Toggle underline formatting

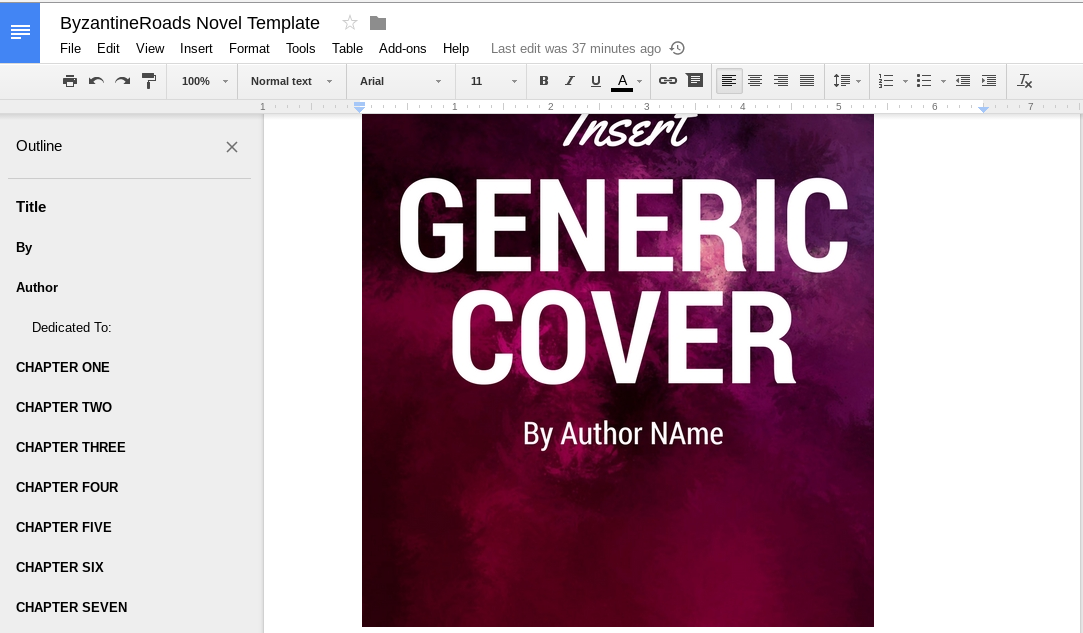pyautogui.click(x=596, y=81)
